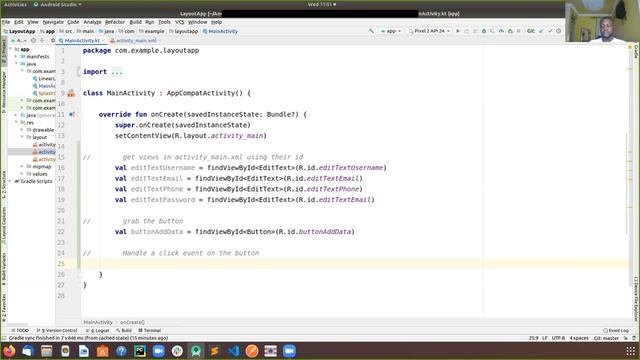The image size is (640, 360).
Task: Click the Debug app bug icon
Action: (x=484, y=31)
